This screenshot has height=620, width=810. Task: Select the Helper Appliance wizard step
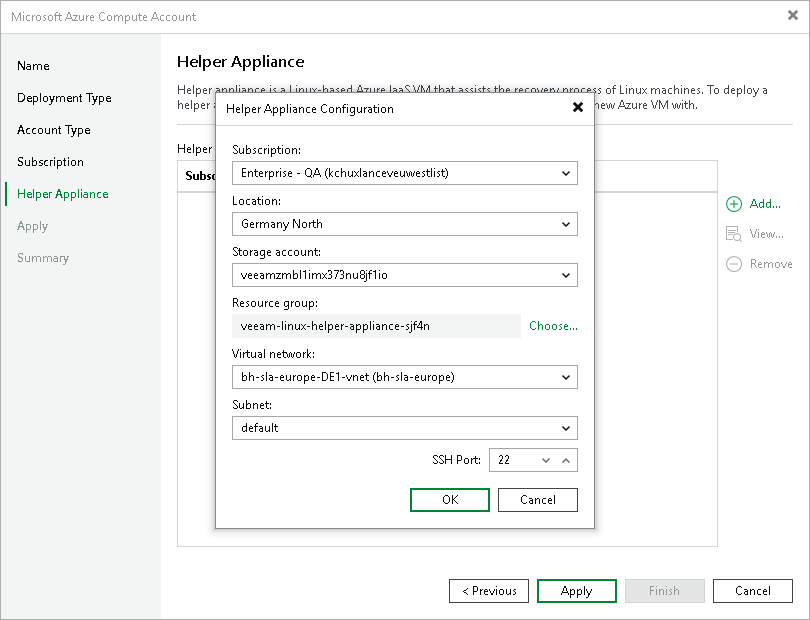click(63, 194)
